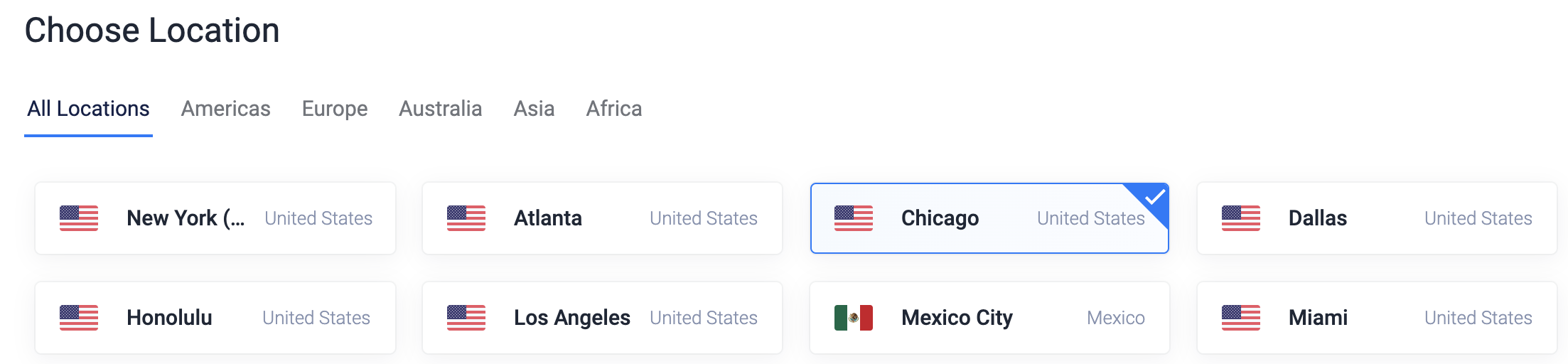The width and height of the screenshot is (1568, 364).
Task: Open the Asia locations tab
Action: pos(534,109)
